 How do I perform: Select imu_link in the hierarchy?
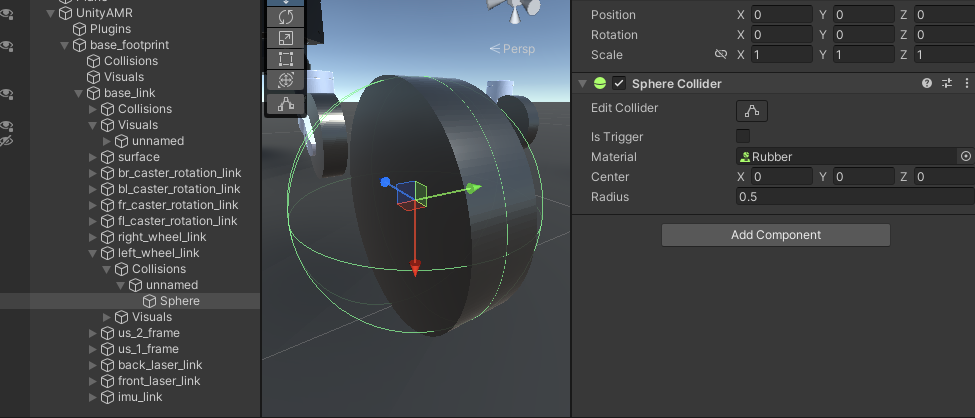pos(139,397)
